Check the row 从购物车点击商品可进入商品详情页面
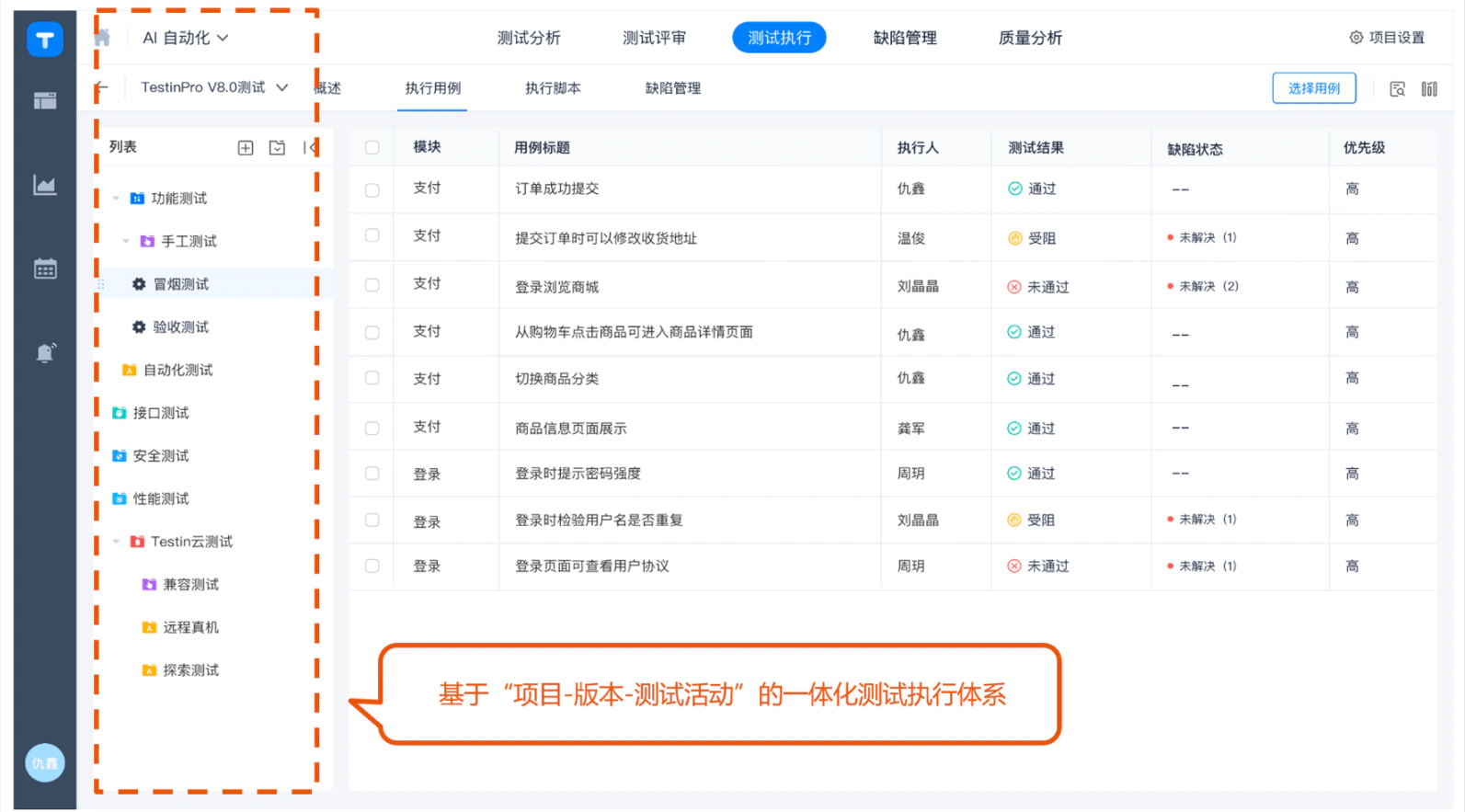Image resolution: width=1465 pixels, height=812 pixels. pyautogui.click(x=372, y=332)
